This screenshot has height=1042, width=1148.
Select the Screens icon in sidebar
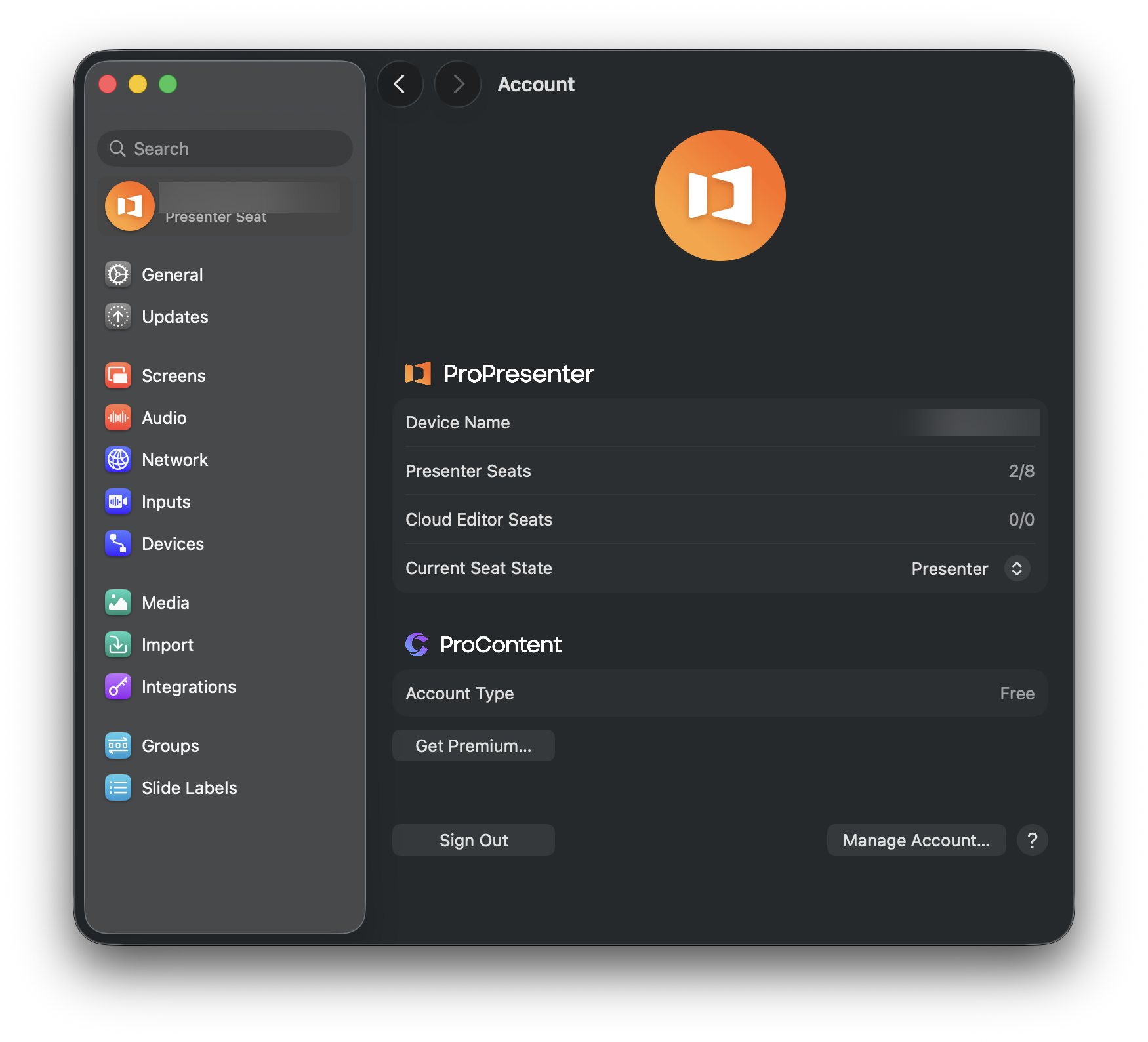tap(118, 375)
